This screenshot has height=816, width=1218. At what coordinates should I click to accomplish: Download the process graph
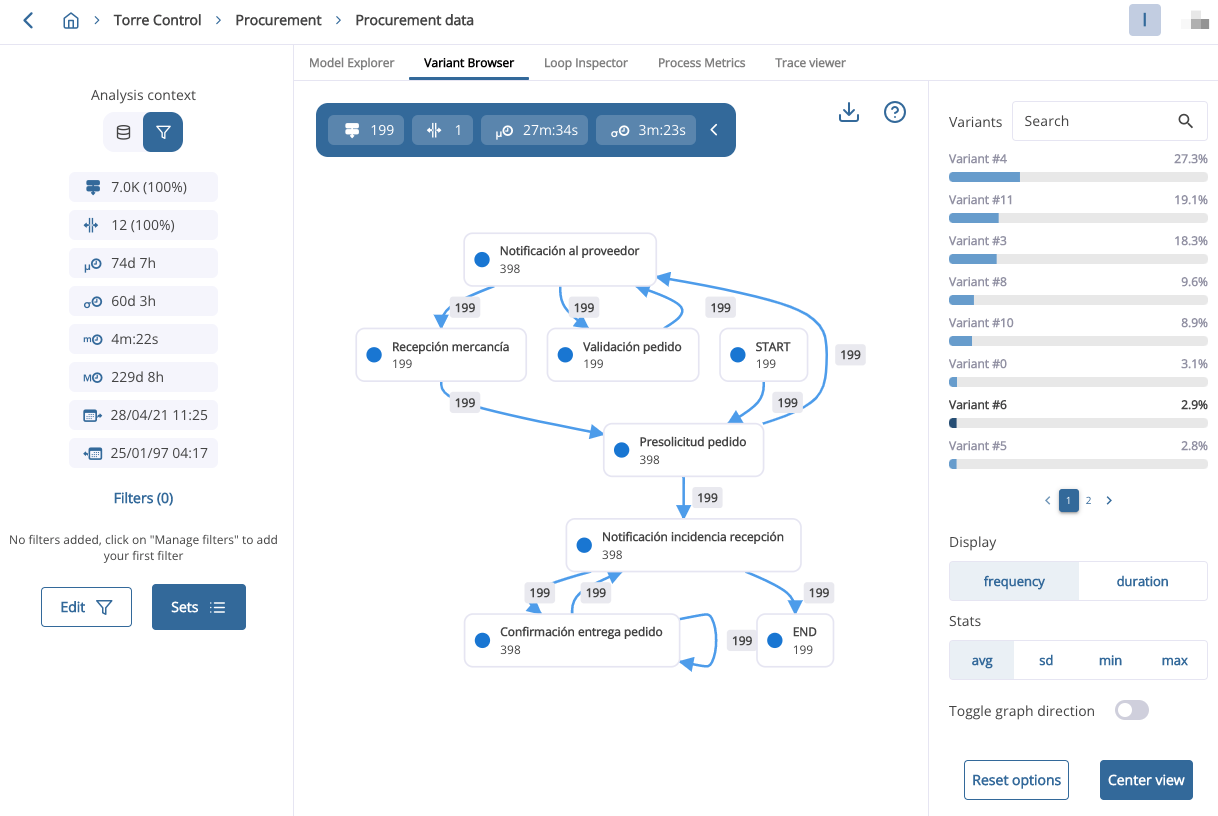click(849, 113)
